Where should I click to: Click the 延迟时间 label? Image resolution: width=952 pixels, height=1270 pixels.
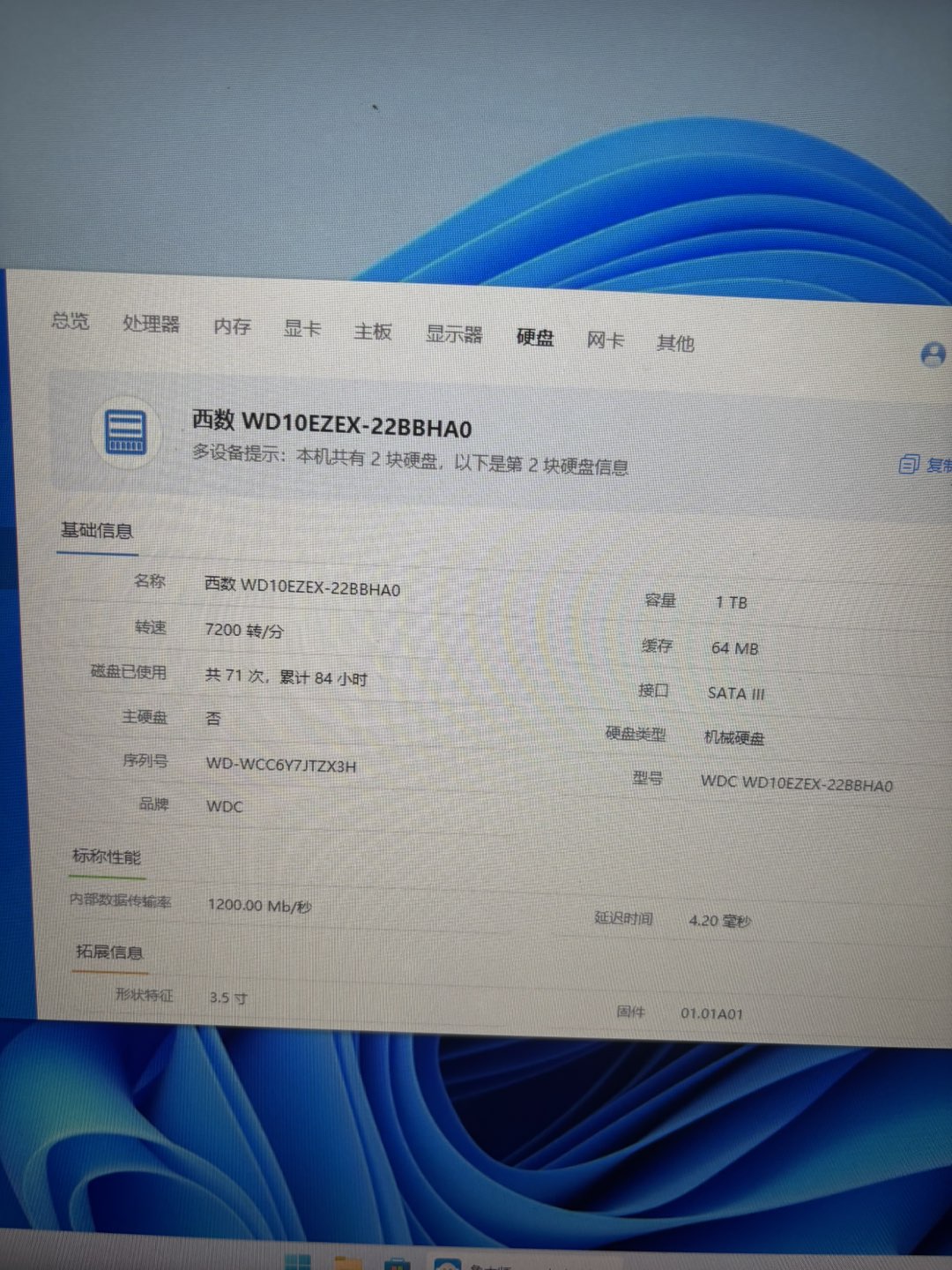pos(623,918)
